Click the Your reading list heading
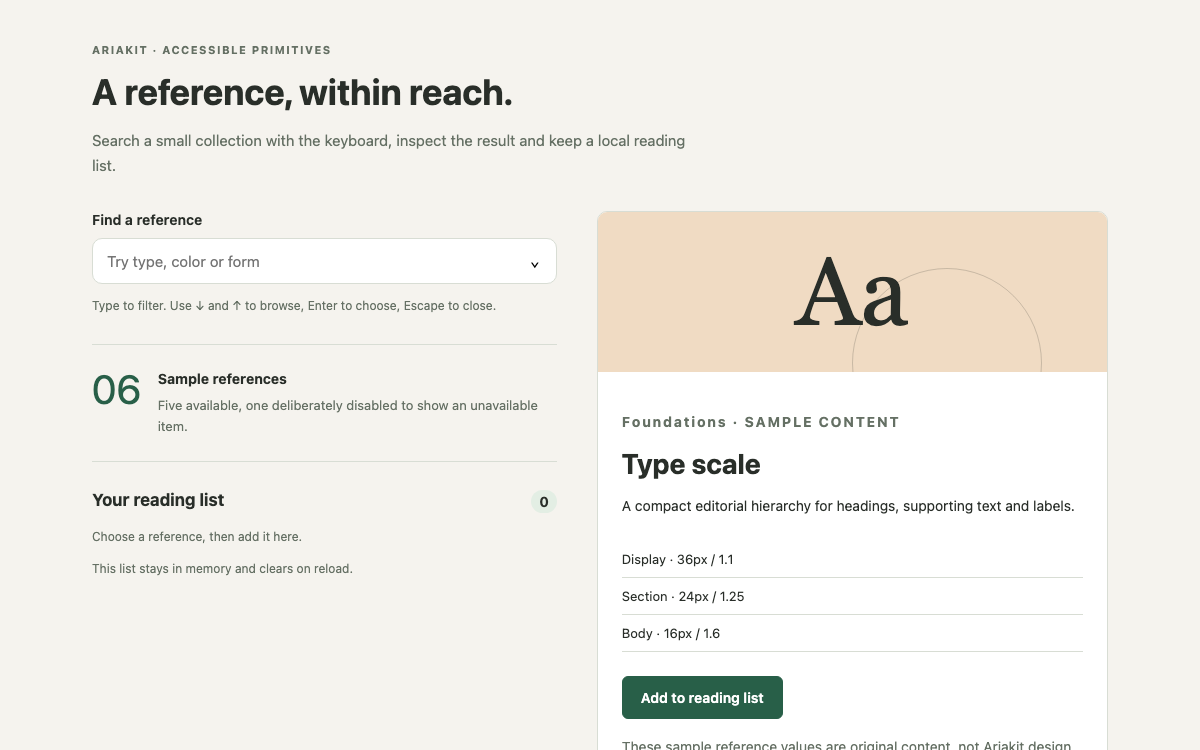The height and width of the screenshot is (750, 1200). (158, 500)
